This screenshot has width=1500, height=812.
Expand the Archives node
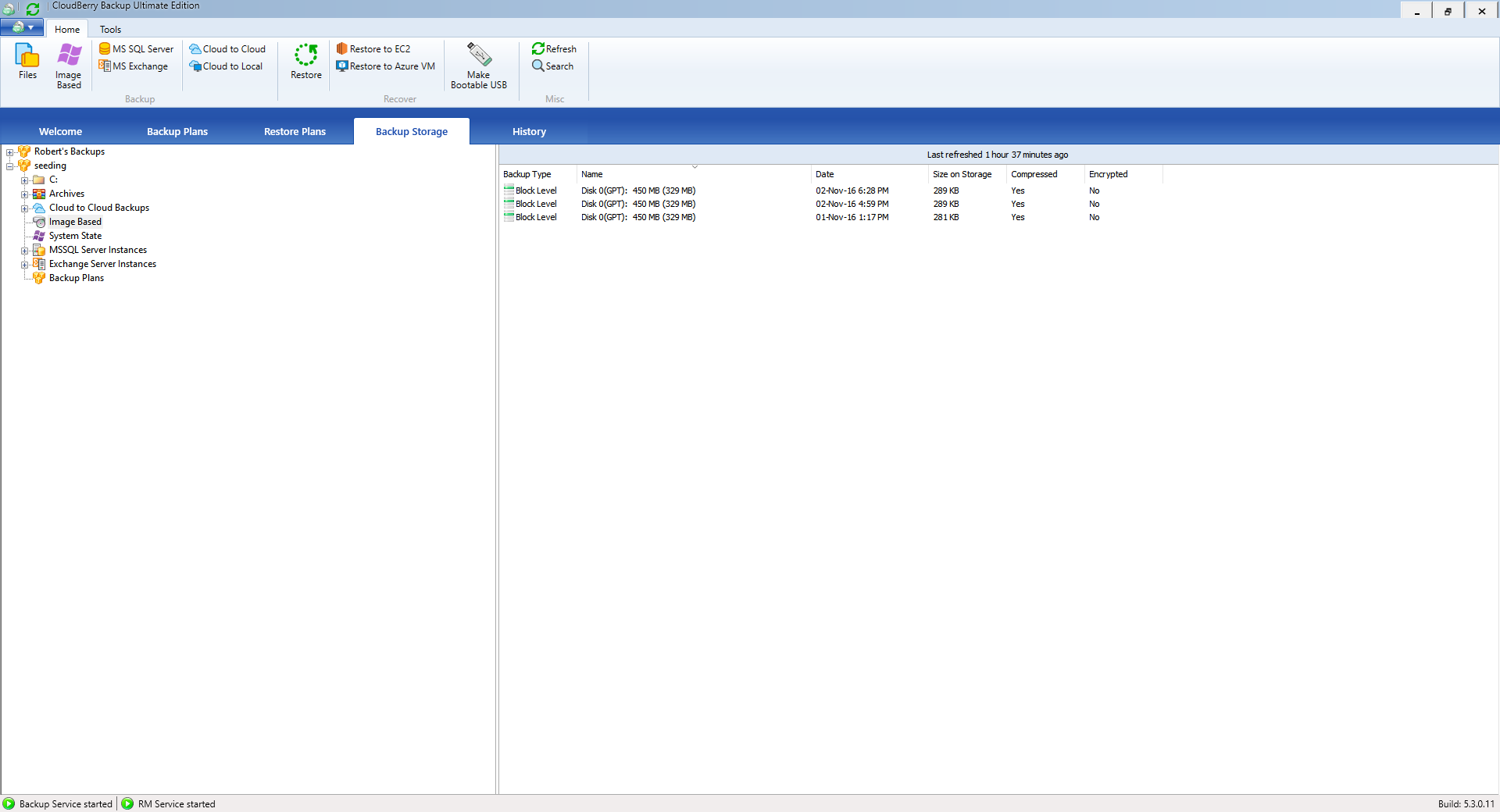point(24,194)
